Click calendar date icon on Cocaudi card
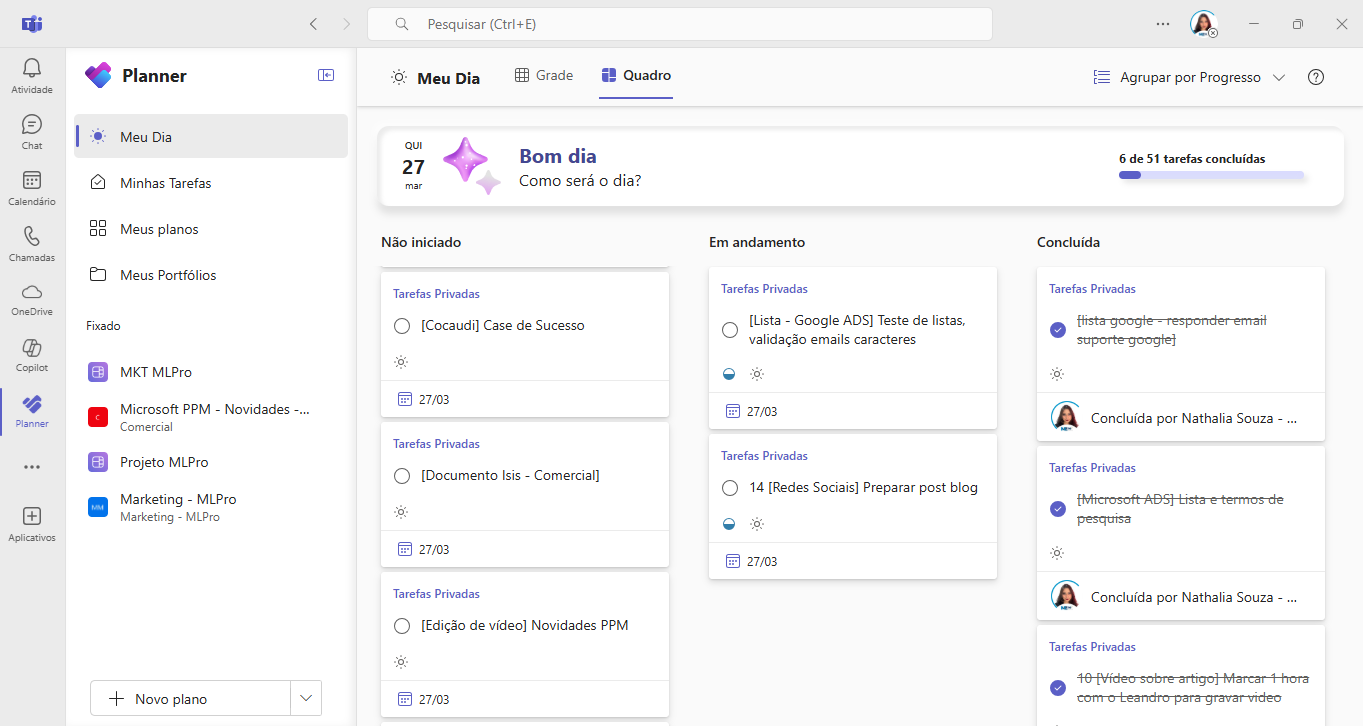1363x726 pixels. point(405,399)
